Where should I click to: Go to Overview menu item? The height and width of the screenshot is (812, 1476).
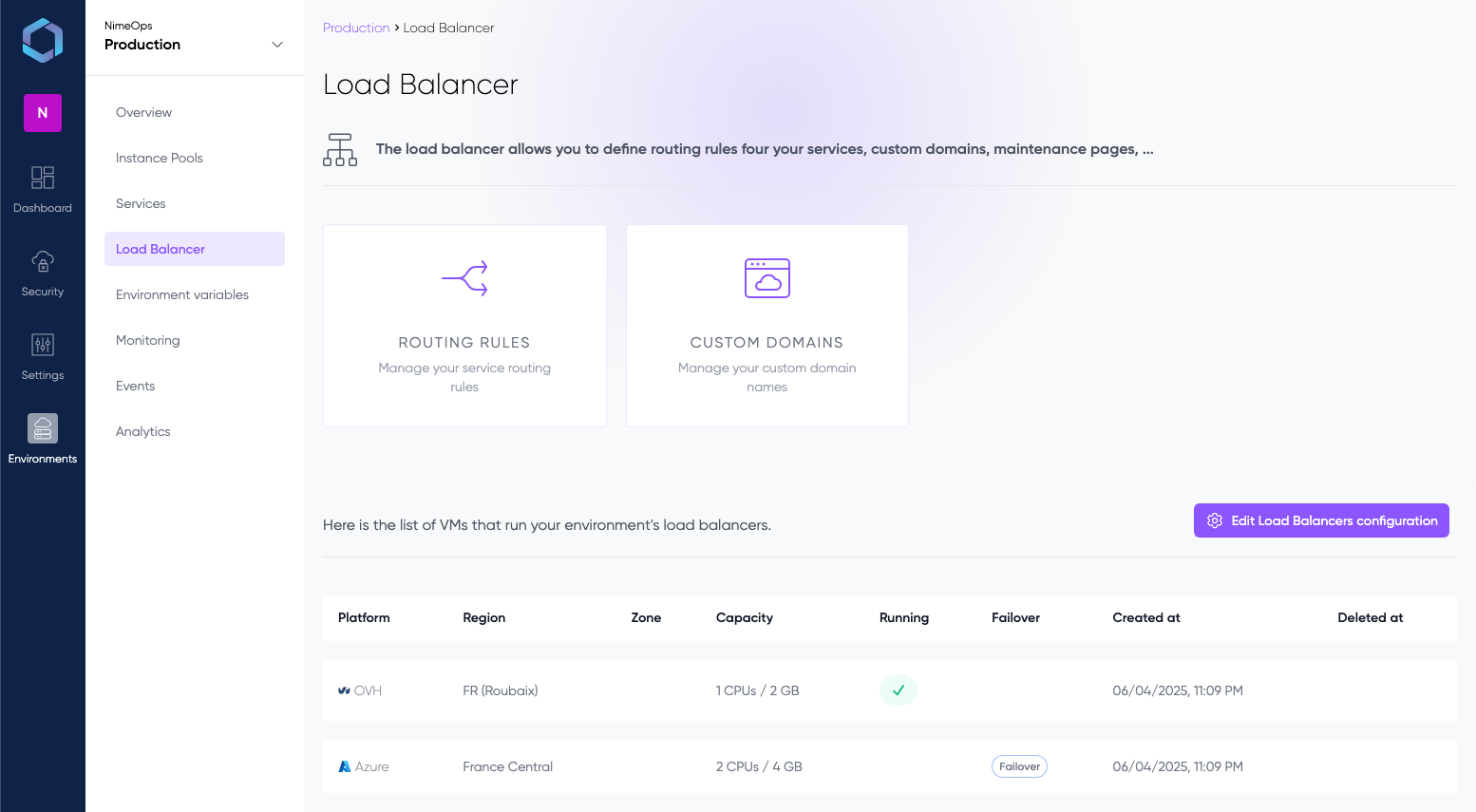tap(195, 112)
